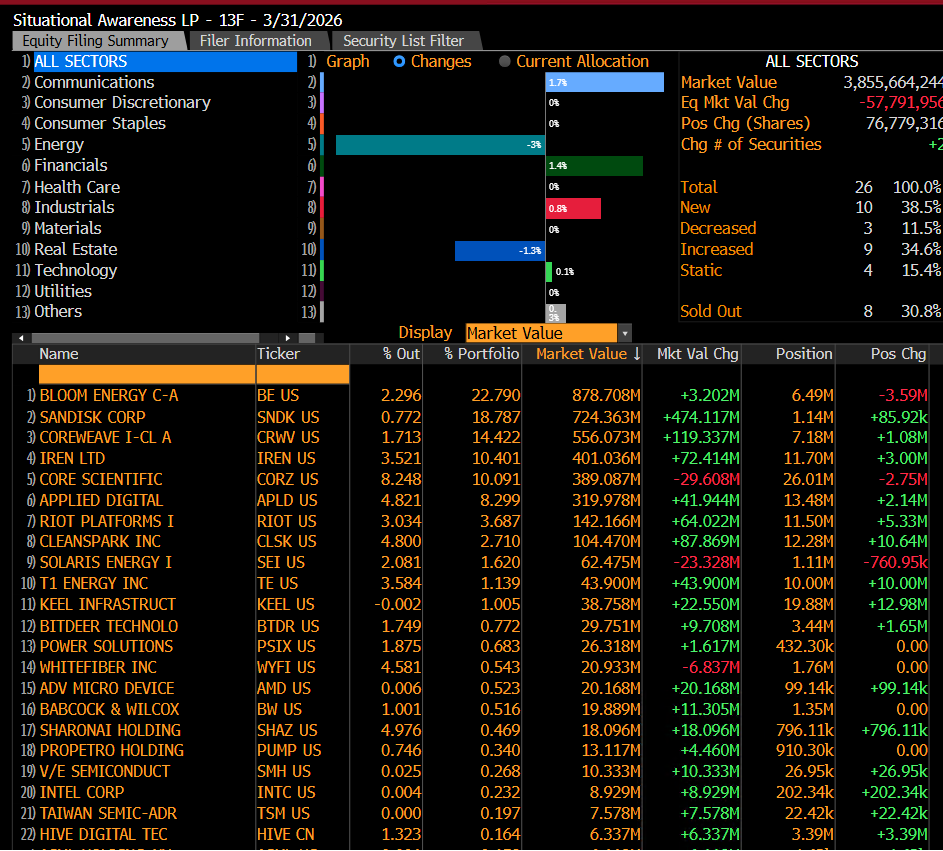The width and height of the screenshot is (943, 851).
Task: Click the sector list left scroll arrow
Action: tap(21, 338)
